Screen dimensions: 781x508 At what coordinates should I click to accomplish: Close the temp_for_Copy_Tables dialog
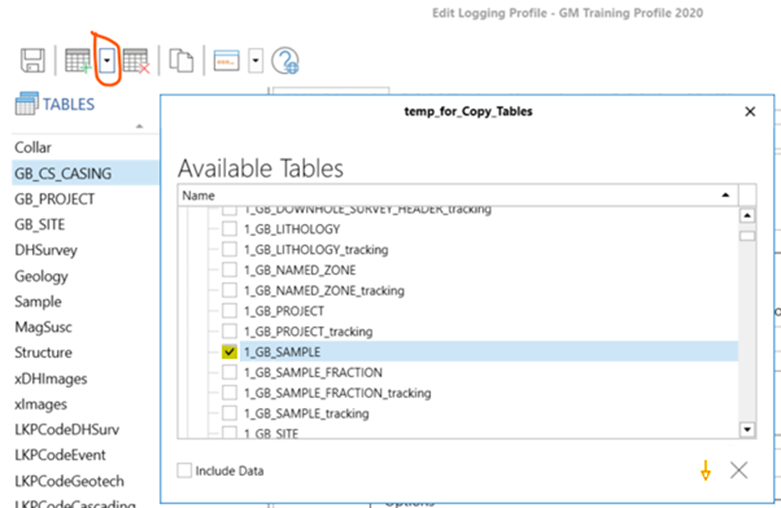click(x=750, y=112)
